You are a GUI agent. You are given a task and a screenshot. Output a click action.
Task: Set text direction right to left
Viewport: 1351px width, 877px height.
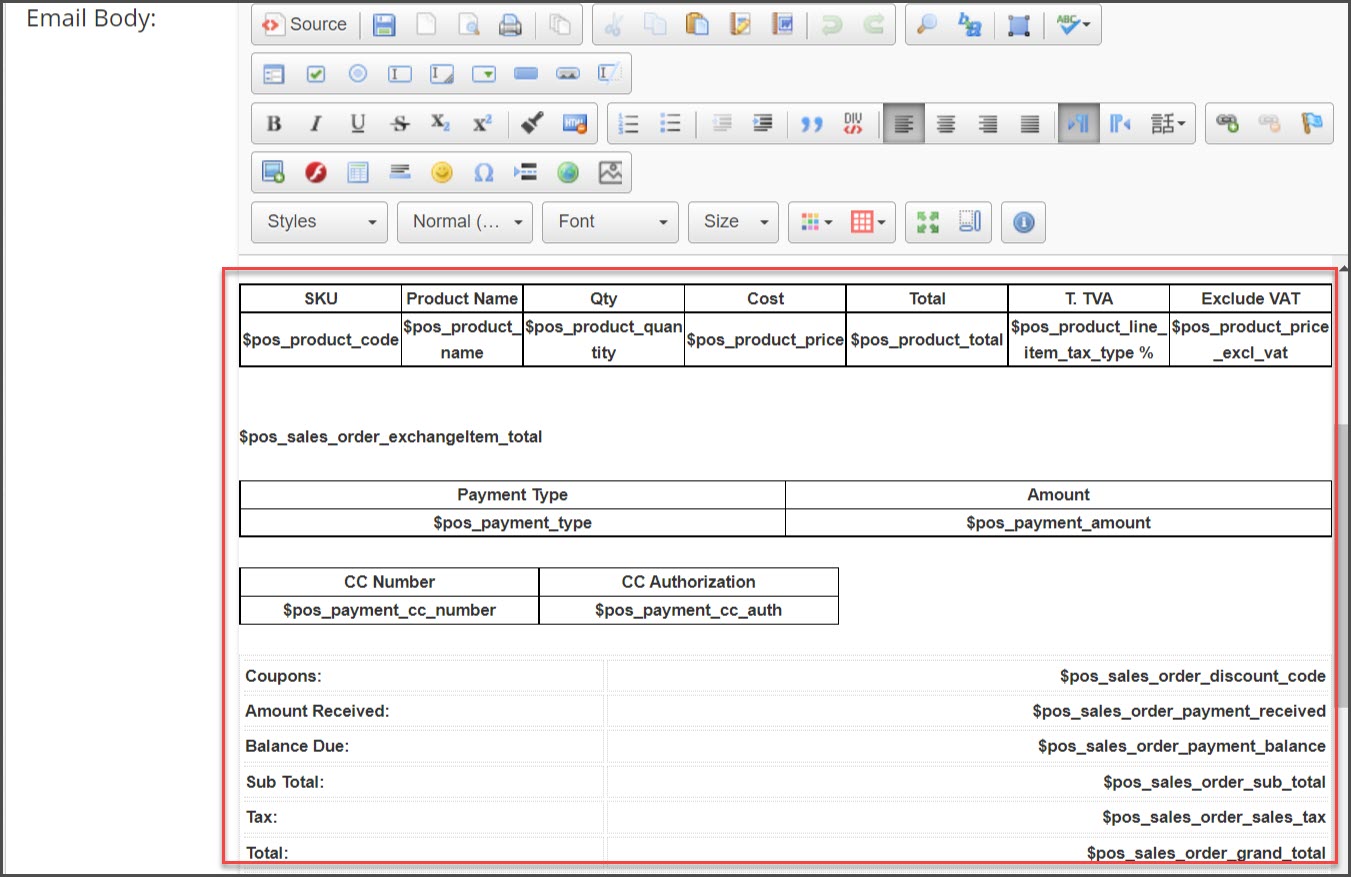1120,124
